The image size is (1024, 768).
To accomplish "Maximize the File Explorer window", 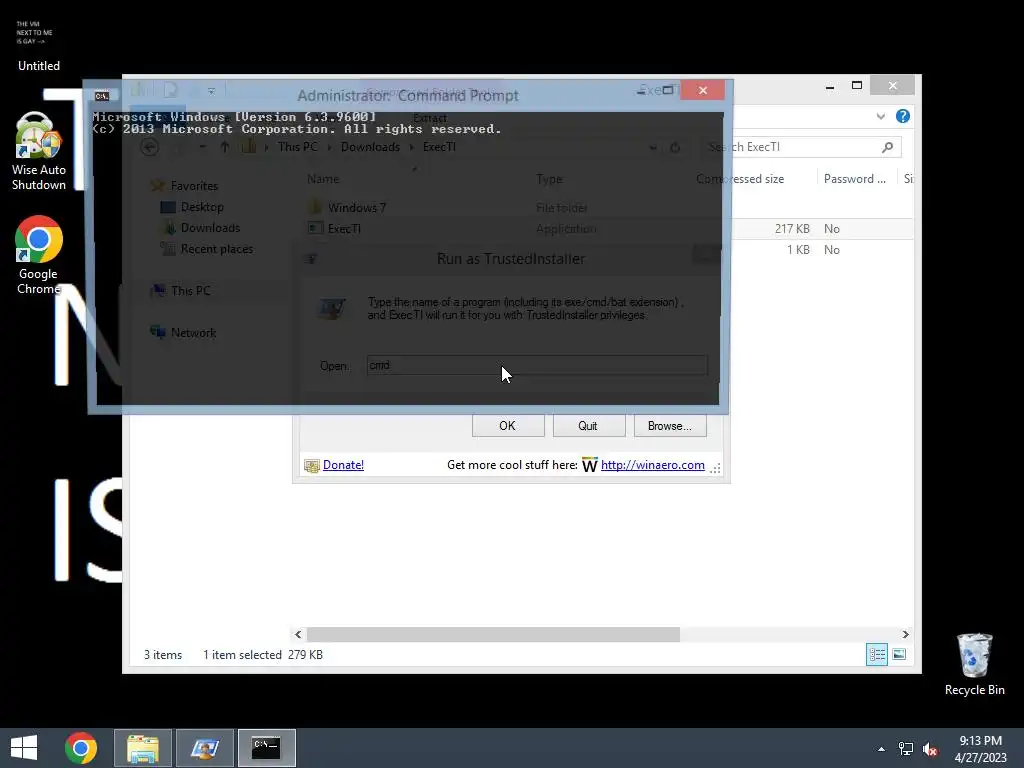I will click(x=857, y=86).
